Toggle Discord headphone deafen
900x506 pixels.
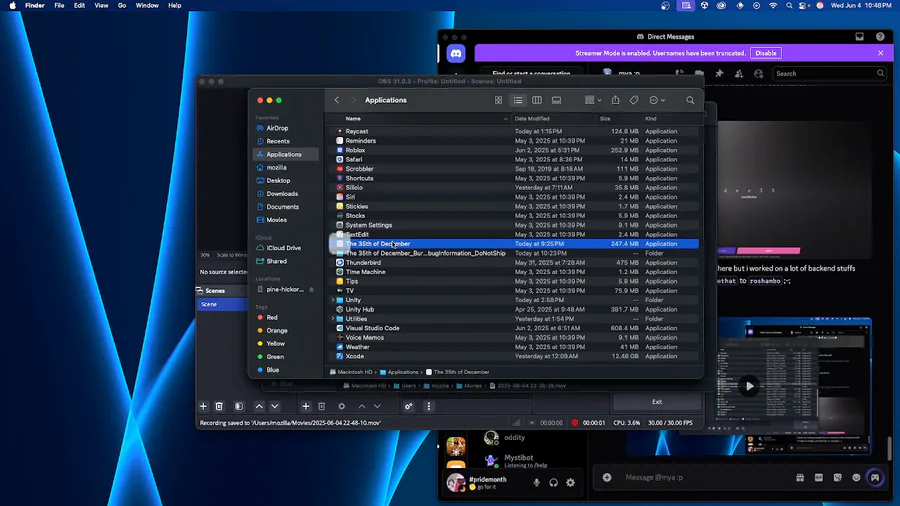coord(553,483)
